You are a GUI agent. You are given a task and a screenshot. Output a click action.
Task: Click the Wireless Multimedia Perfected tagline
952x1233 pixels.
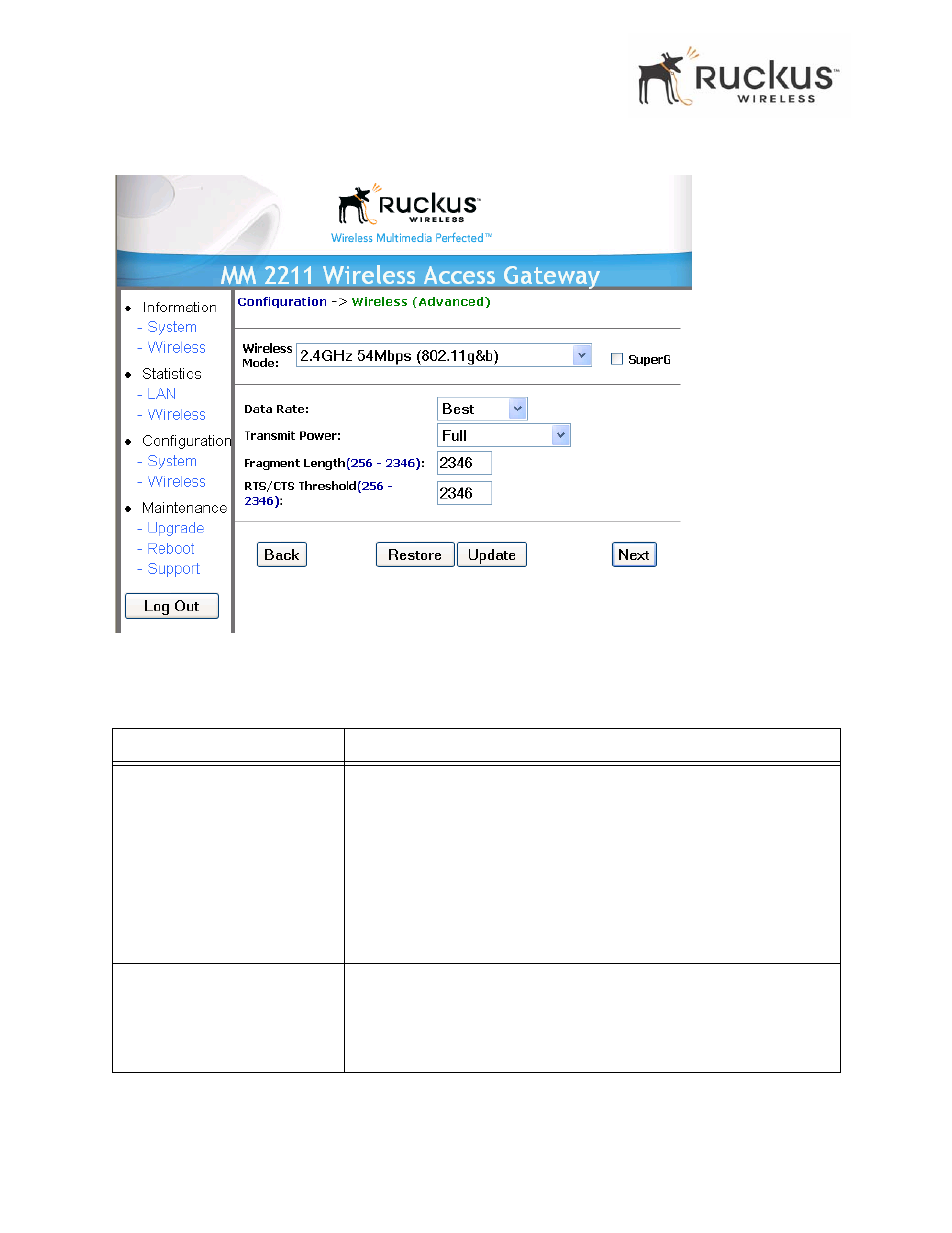[411, 238]
